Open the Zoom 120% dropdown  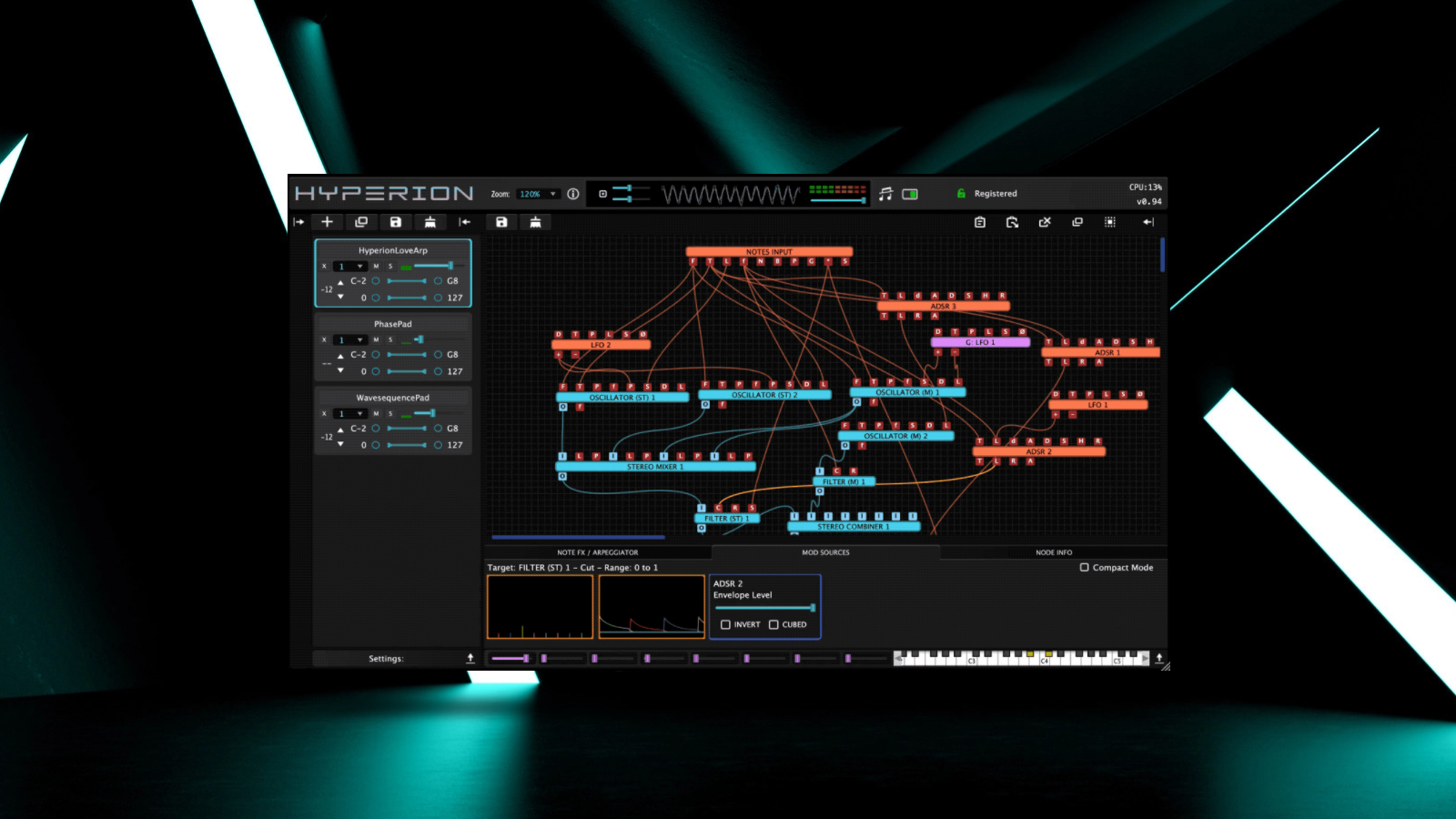[538, 194]
